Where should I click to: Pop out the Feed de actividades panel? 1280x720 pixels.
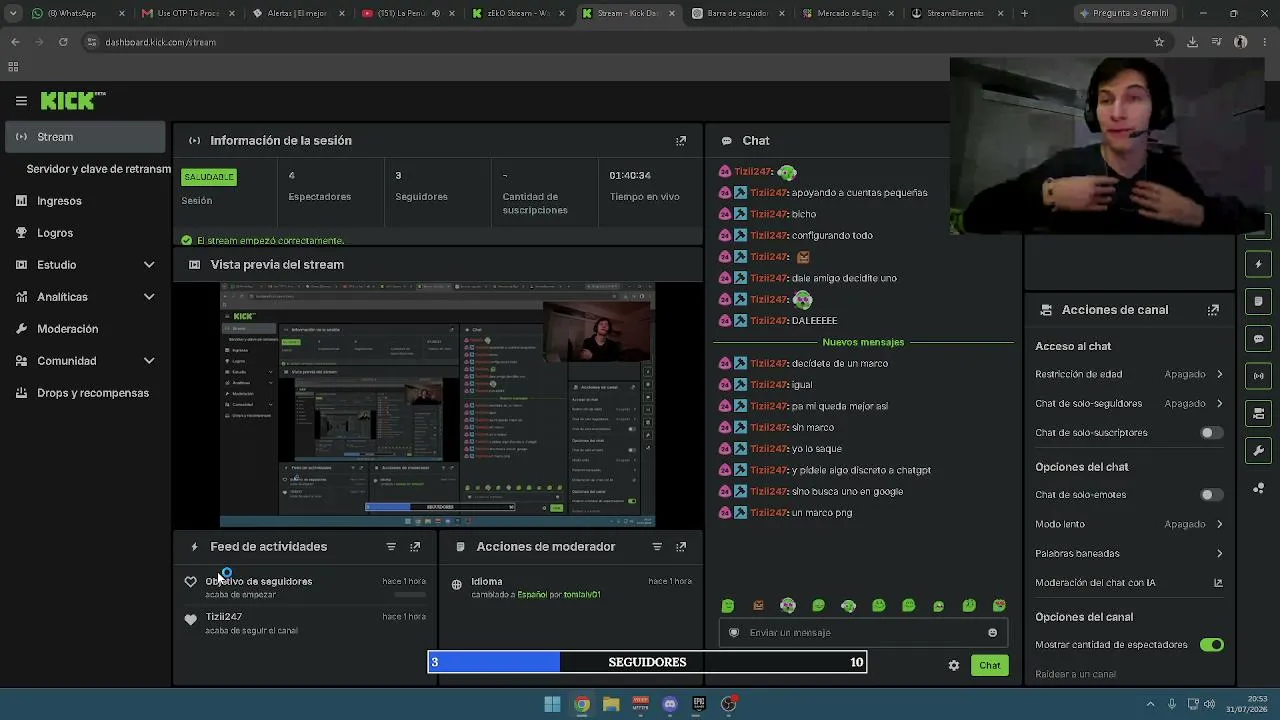(415, 547)
